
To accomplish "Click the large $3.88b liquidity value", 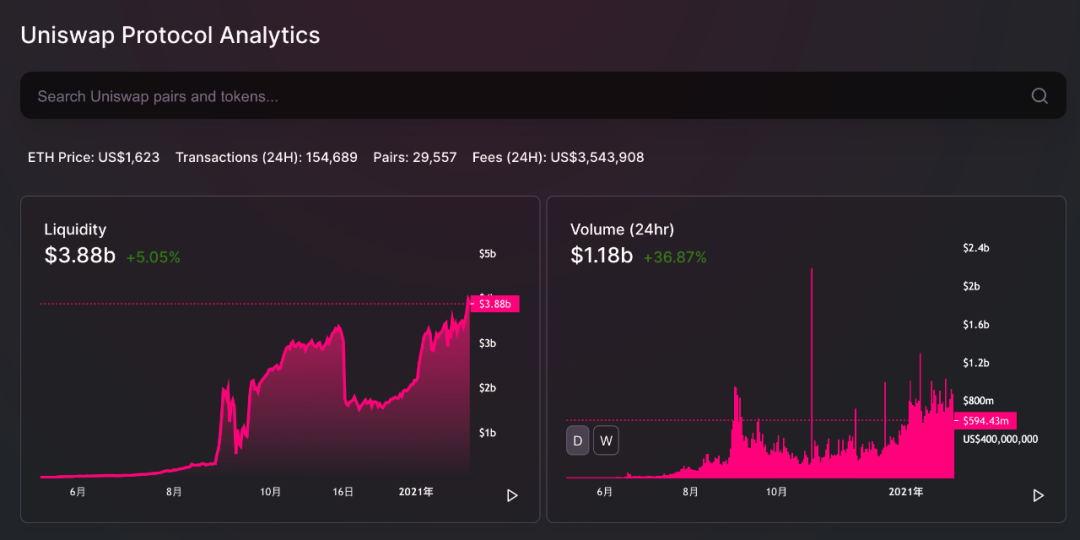I will coord(80,255).
